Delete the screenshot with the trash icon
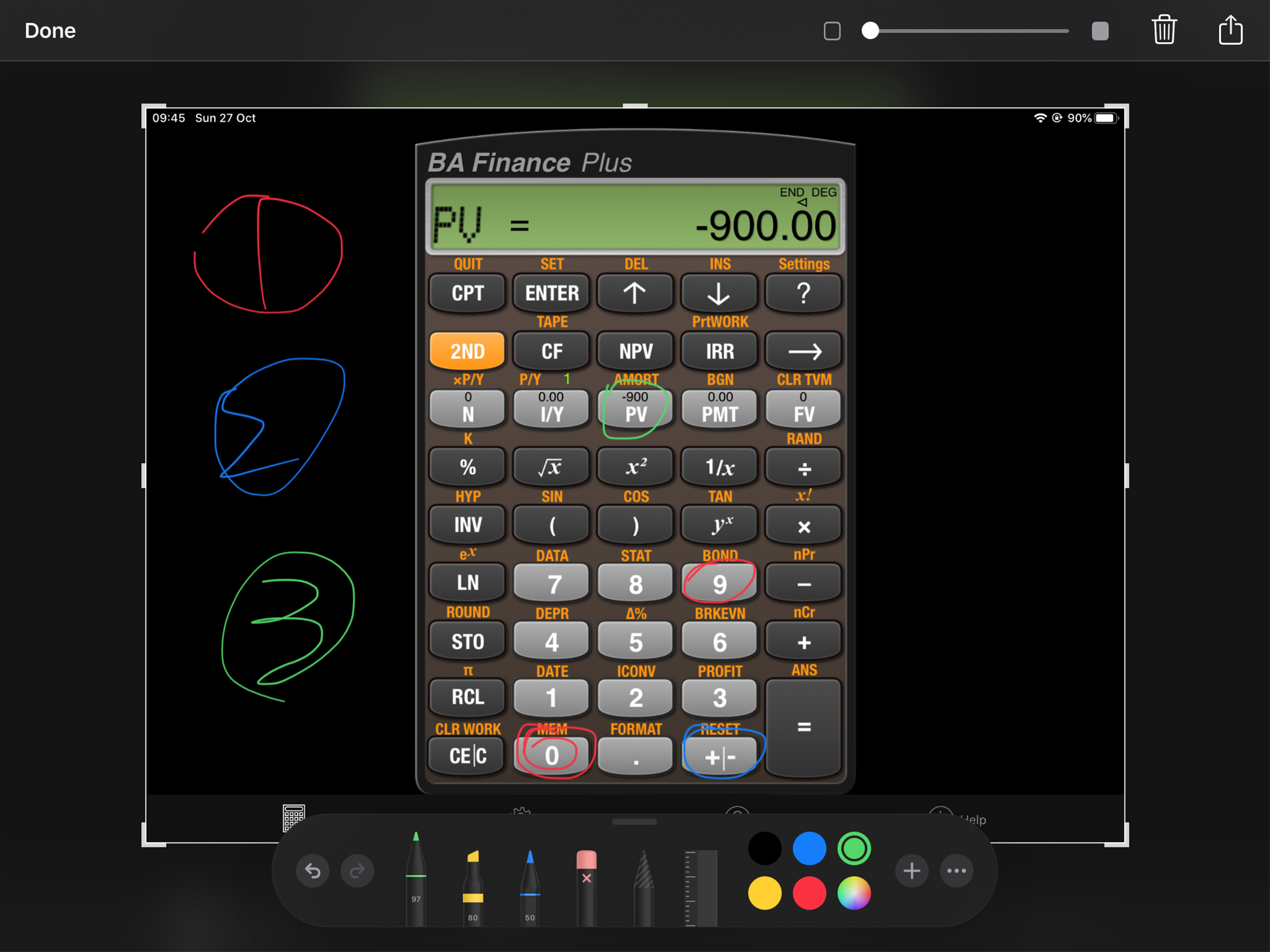The height and width of the screenshot is (952, 1270). (1164, 30)
